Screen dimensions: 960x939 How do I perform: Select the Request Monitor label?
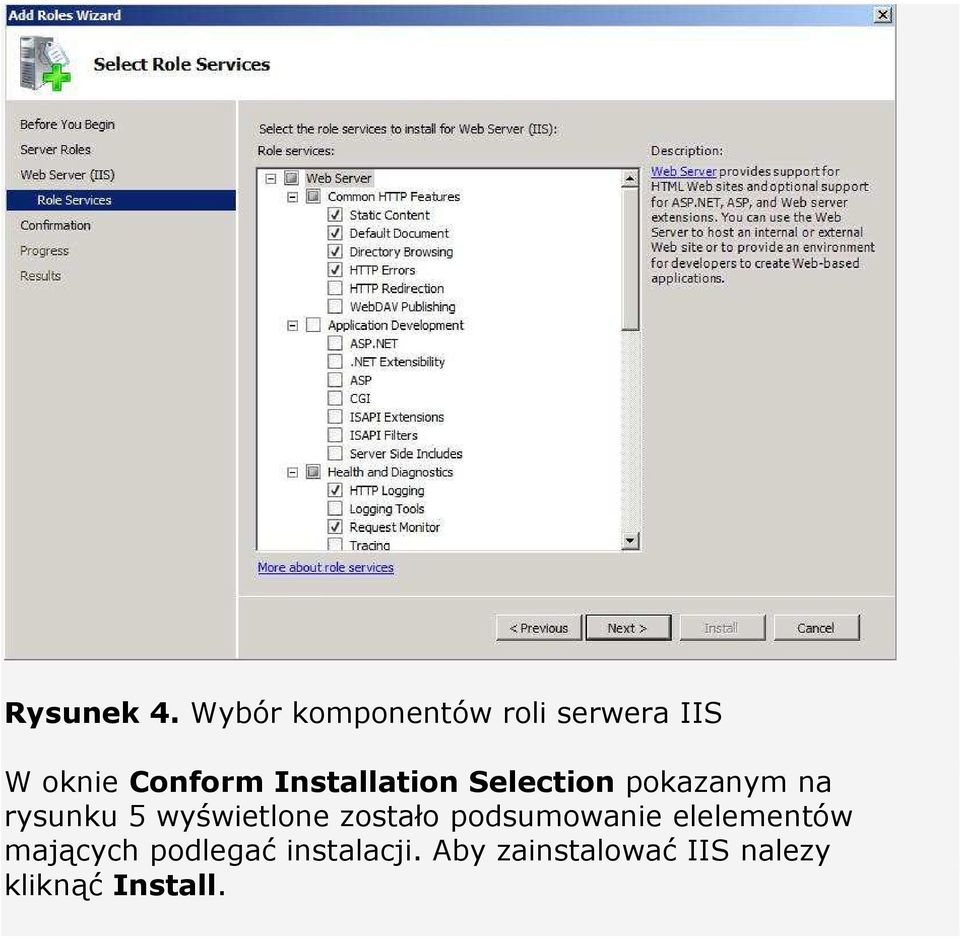coord(394,527)
